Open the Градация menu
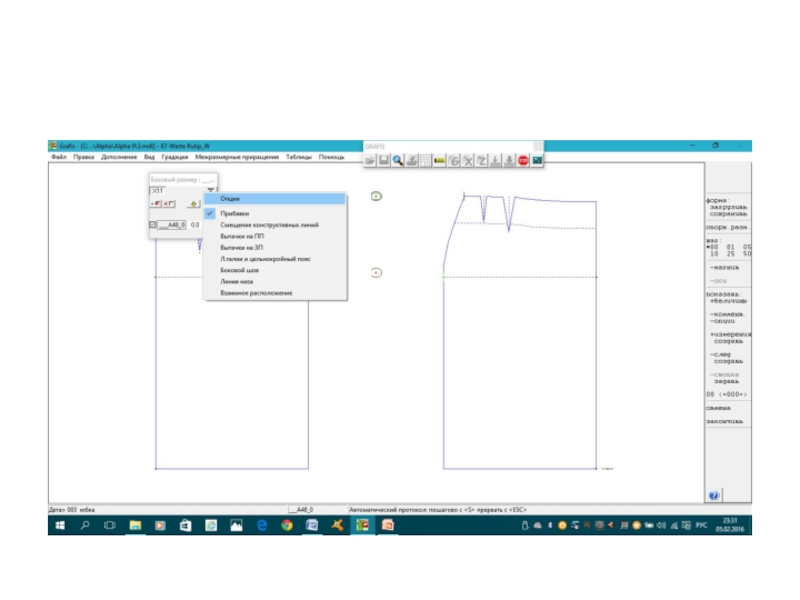The width and height of the screenshot is (800, 600). click(175, 157)
